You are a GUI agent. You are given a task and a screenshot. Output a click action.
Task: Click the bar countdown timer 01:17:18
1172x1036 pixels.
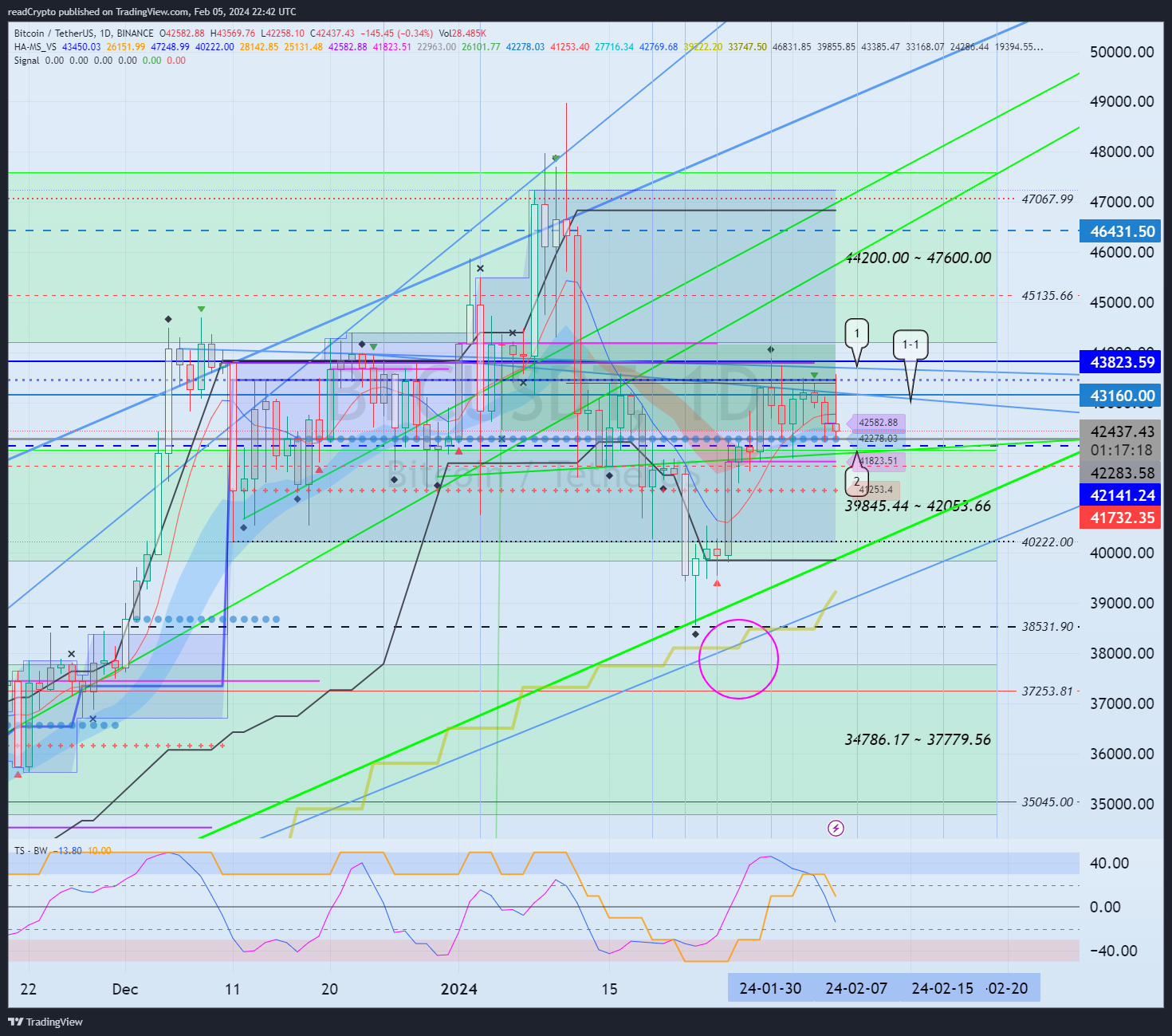pos(1122,450)
